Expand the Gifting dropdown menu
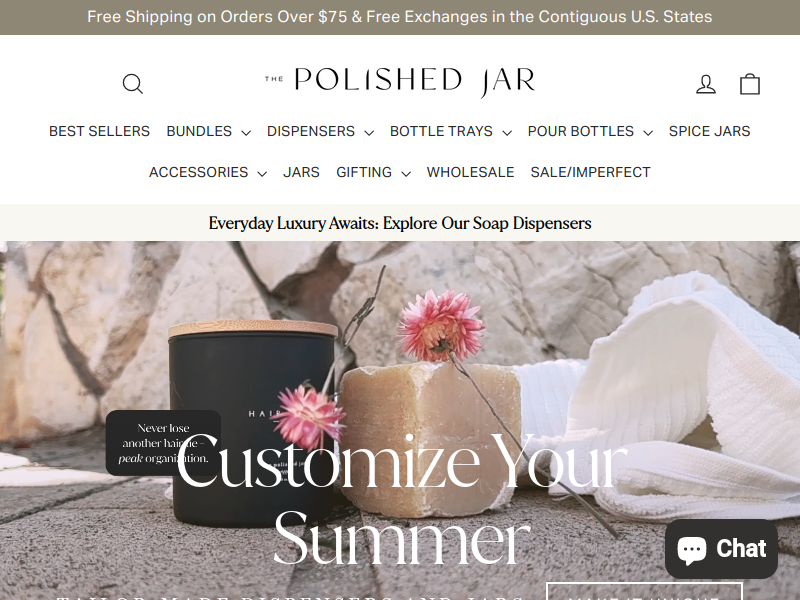Image resolution: width=800 pixels, height=600 pixels. tap(373, 172)
